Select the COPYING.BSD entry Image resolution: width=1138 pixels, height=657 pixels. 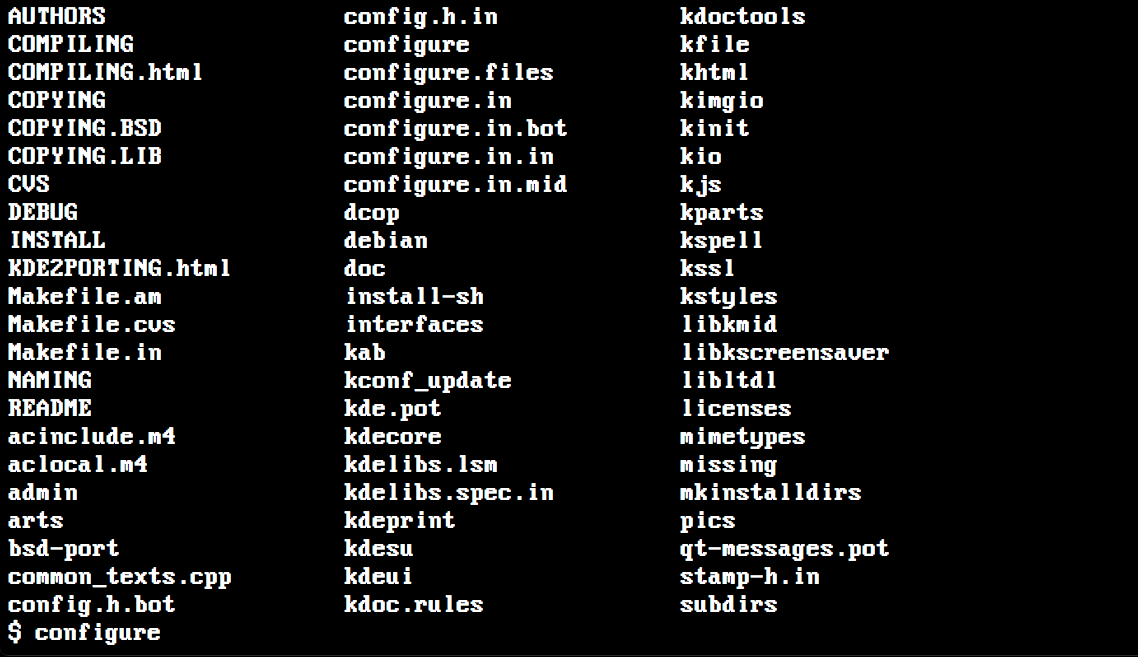point(85,128)
